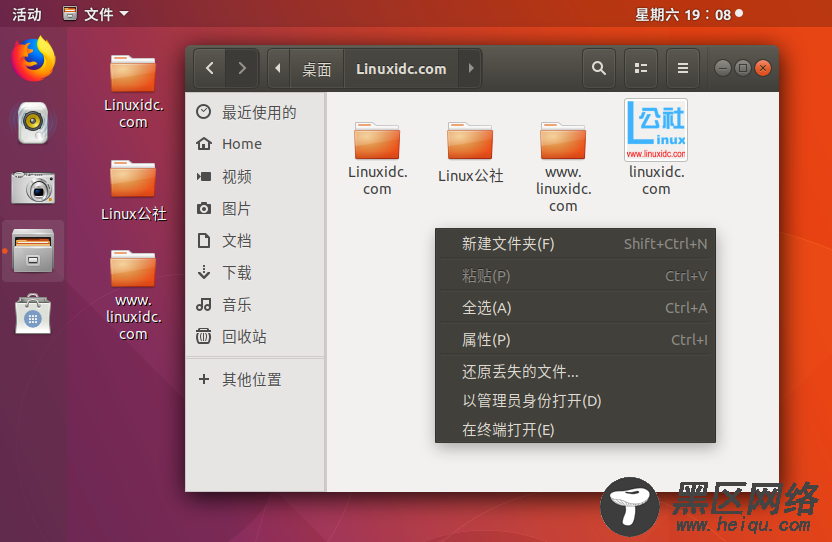Open the camera app in dock
This screenshot has width=832, height=542.
tap(33, 187)
